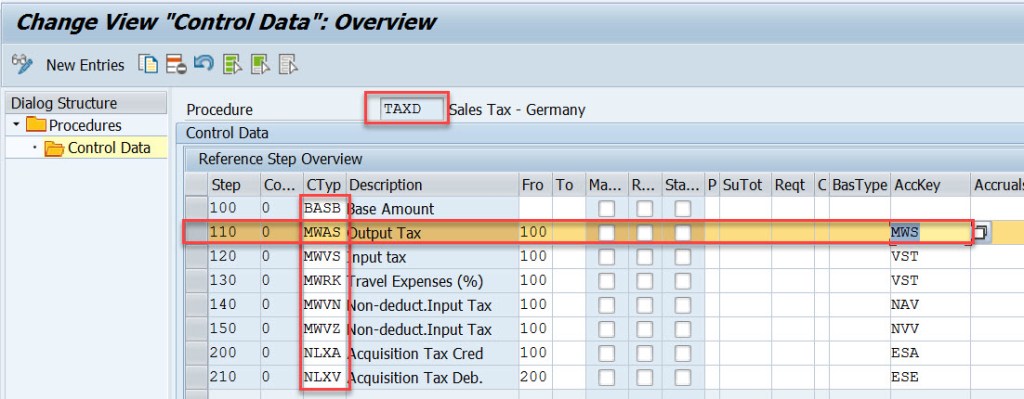Screen dimensions: 1024x399
Task: Click the Accruals column header
Action: click(x=997, y=185)
